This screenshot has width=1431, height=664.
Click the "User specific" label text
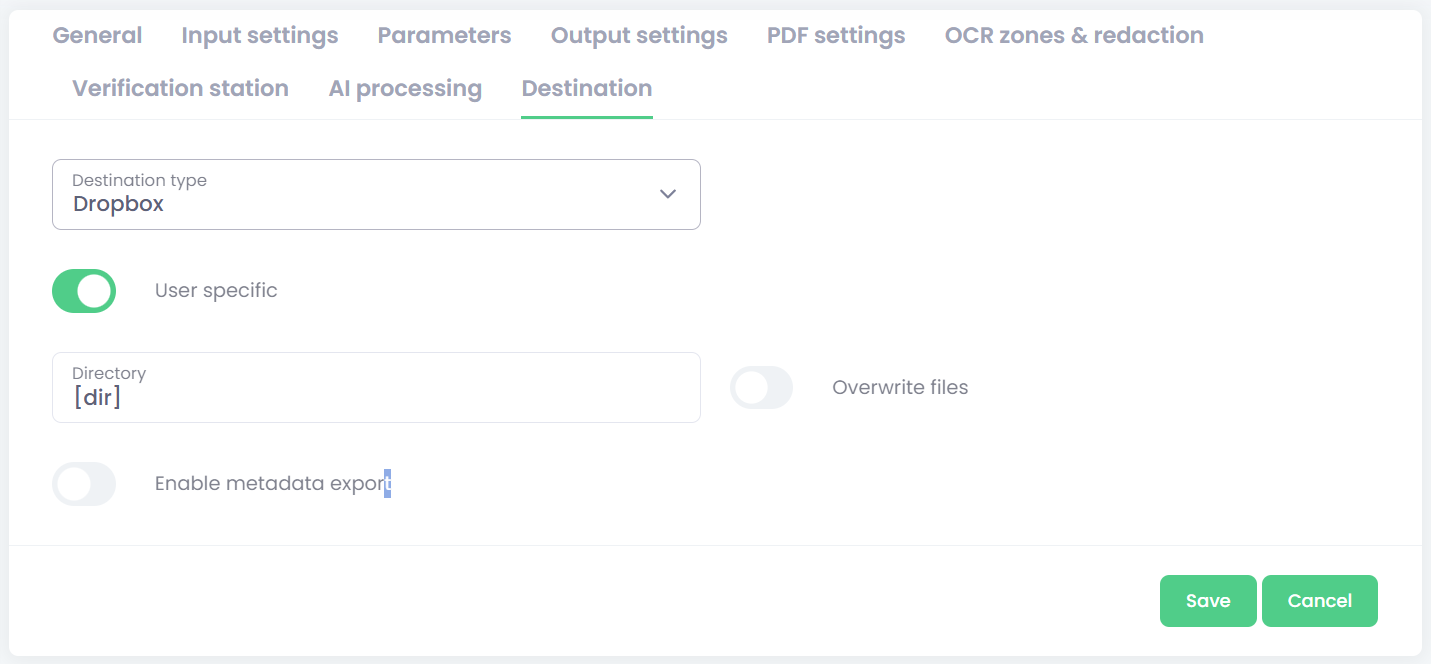(x=216, y=291)
